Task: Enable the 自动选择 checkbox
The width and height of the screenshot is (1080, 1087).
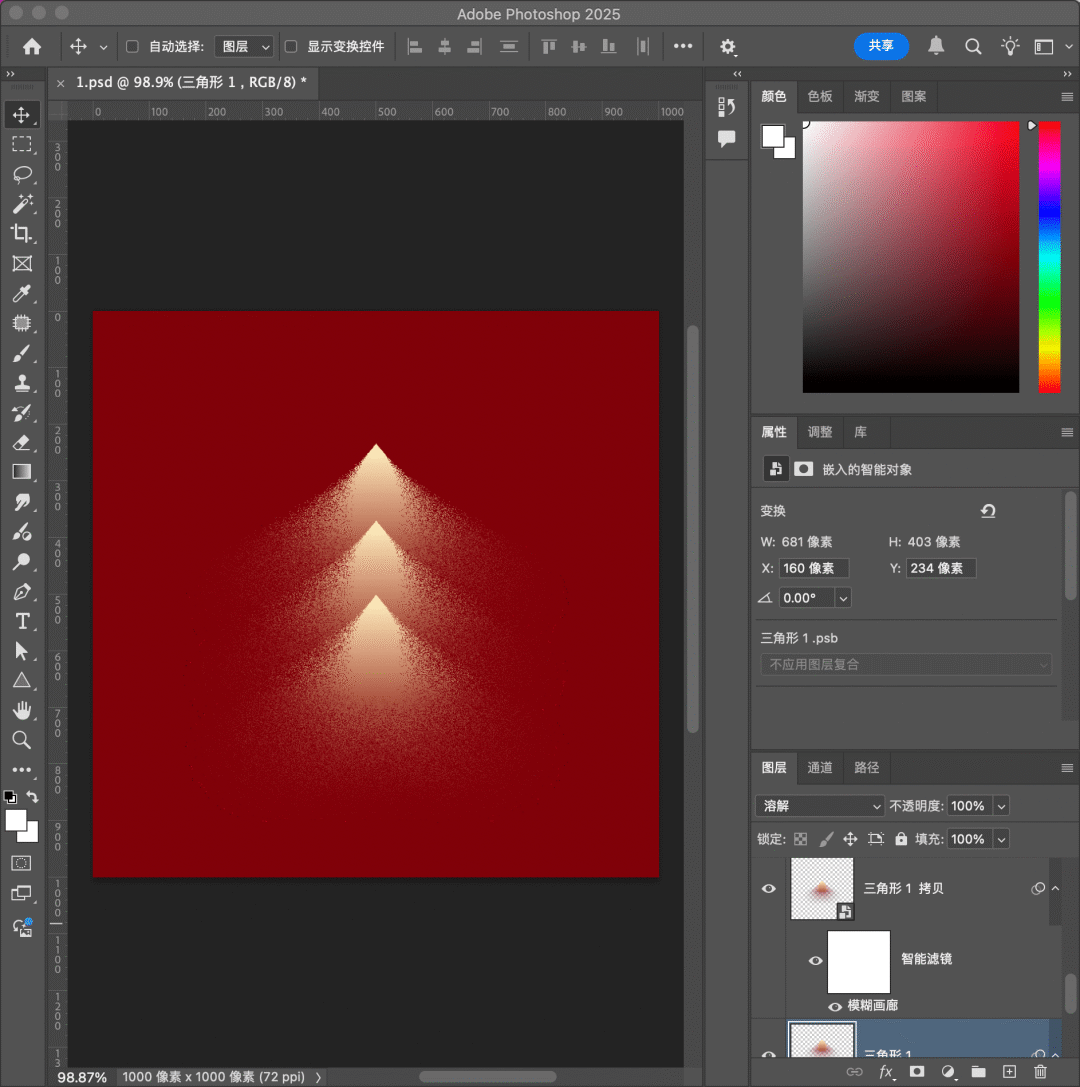Action: tap(132, 47)
